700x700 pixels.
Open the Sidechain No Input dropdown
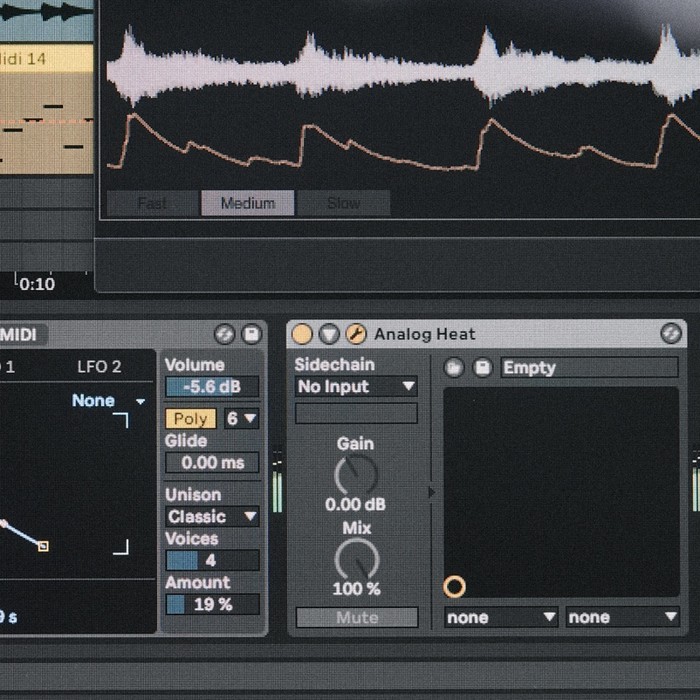[356, 387]
